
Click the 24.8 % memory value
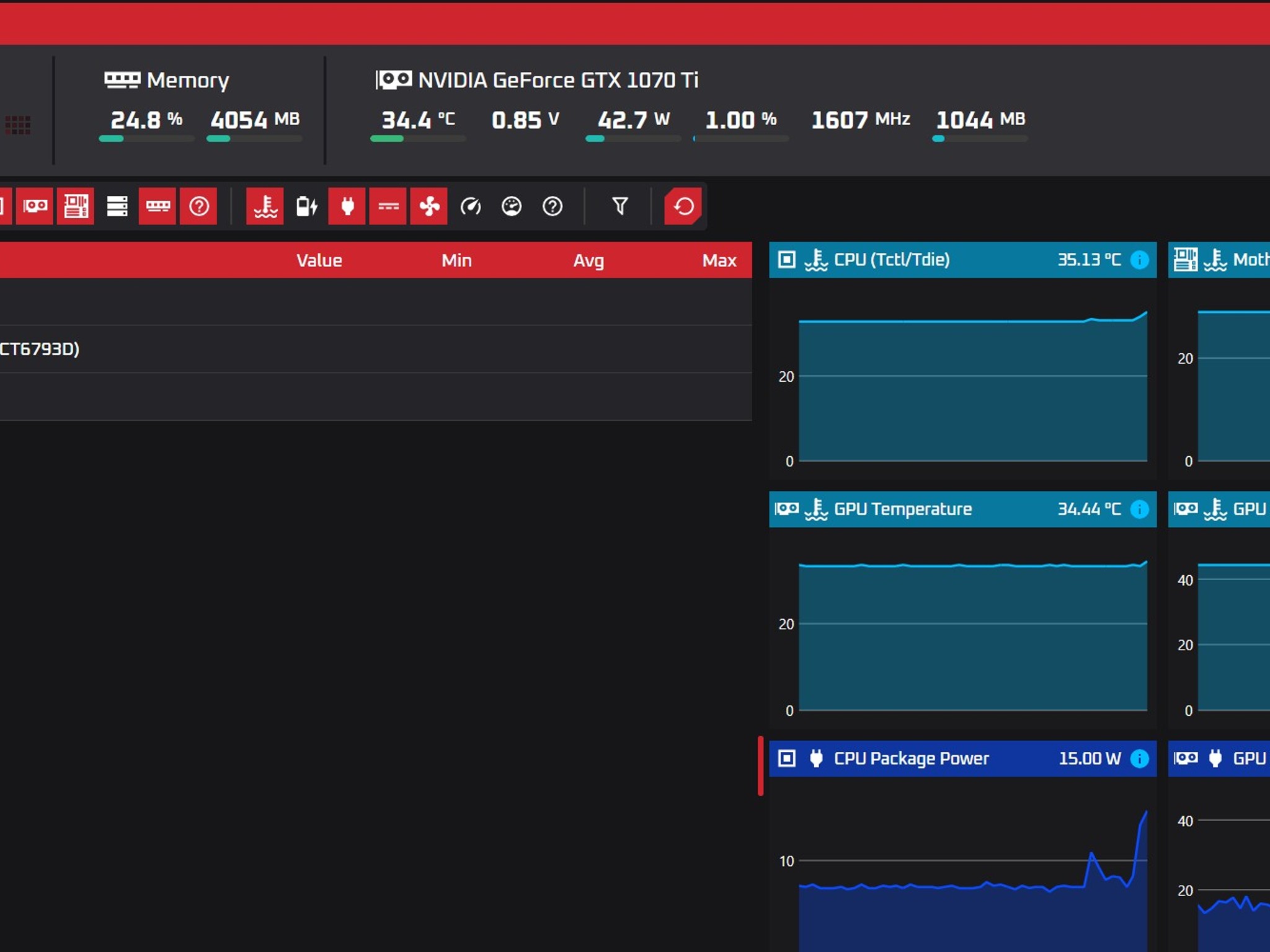pos(146,120)
